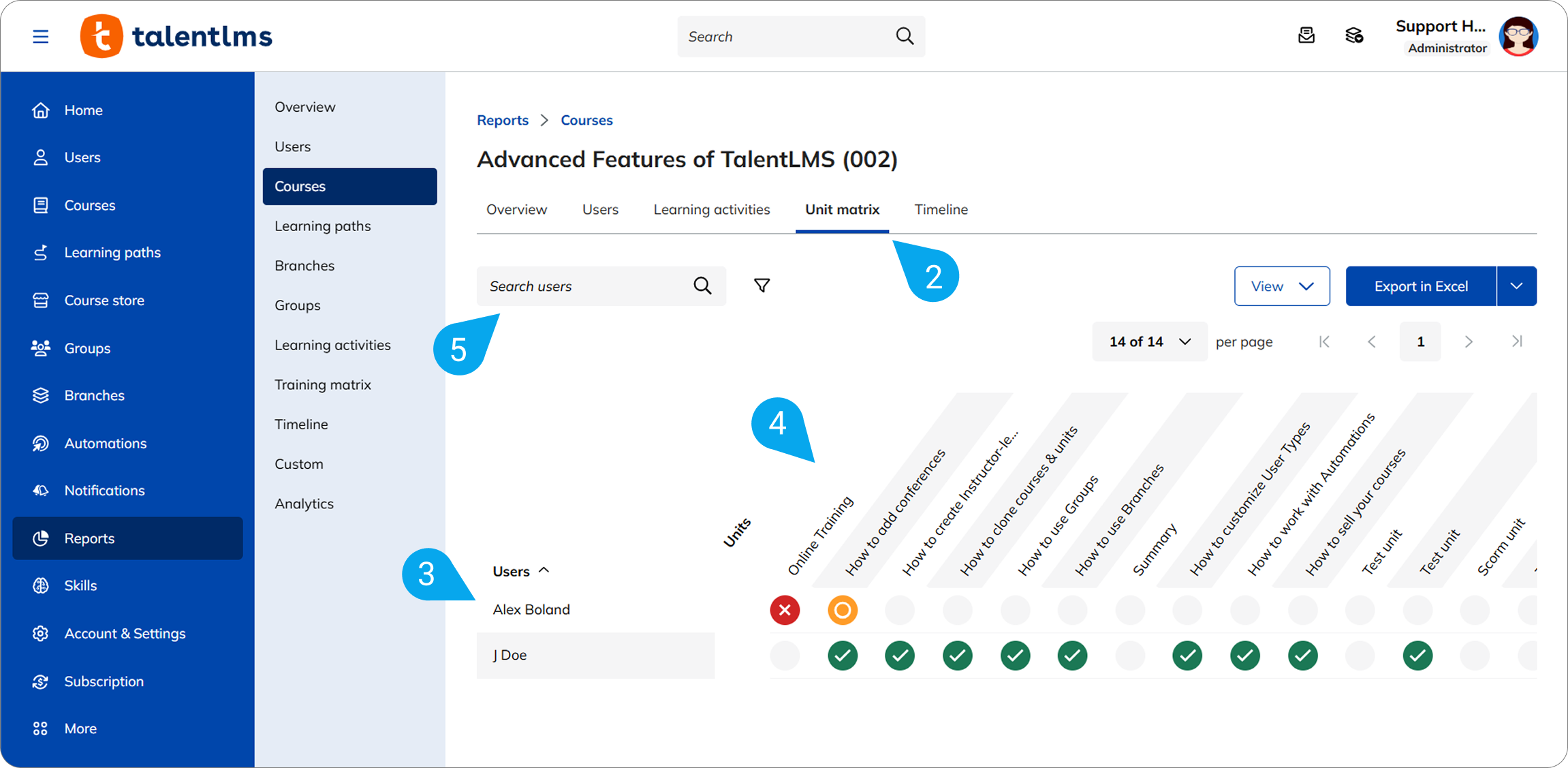Click the administrator profile avatar
This screenshot has height=768, width=1568.
pos(1518,36)
